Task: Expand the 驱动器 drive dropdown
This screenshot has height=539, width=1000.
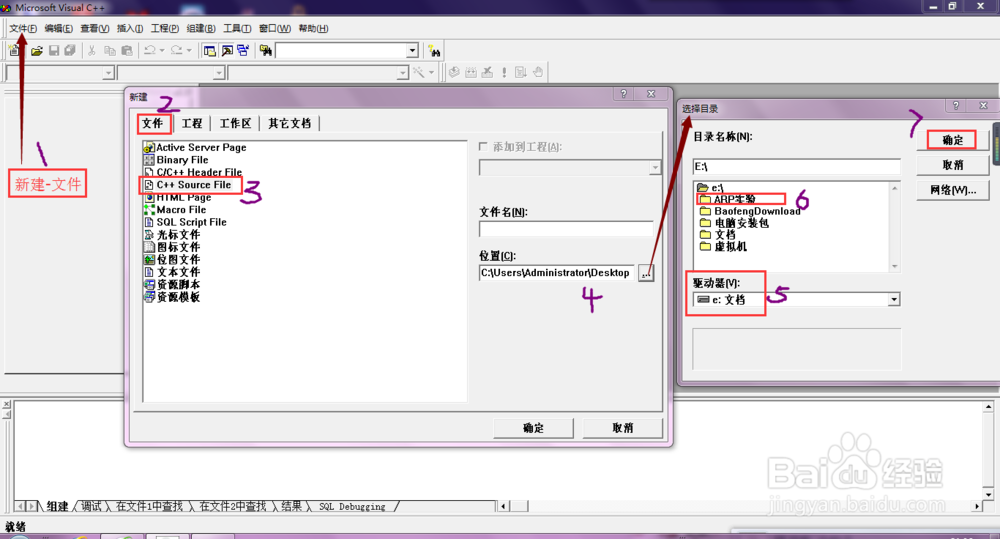Action: click(894, 299)
